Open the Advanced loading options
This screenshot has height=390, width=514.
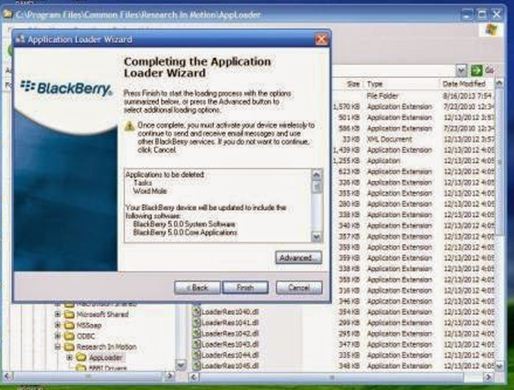(x=298, y=258)
